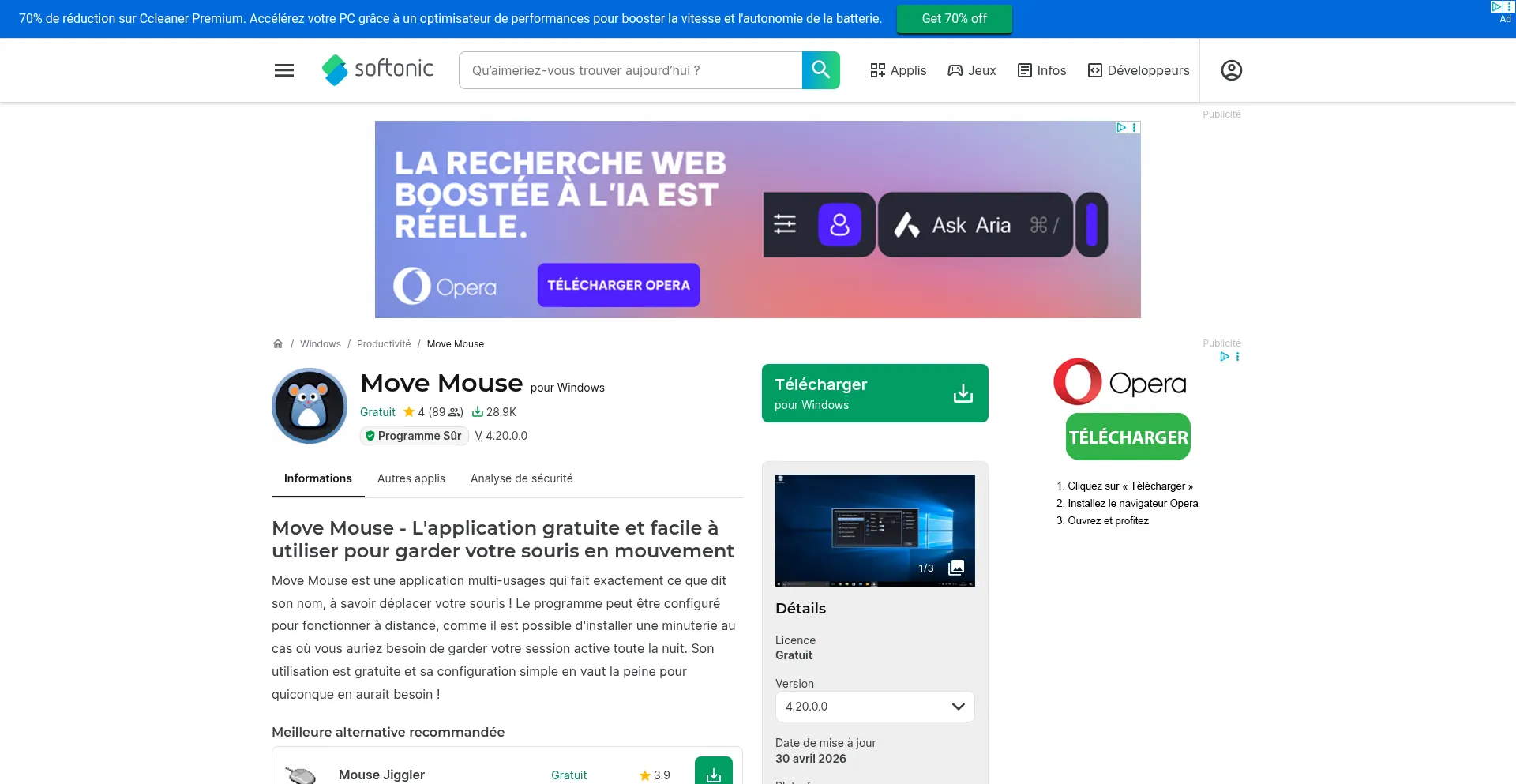Screen dimensions: 1516x784
Task: Click the Productivité breadcrumb link
Action: [x=384, y=343]
